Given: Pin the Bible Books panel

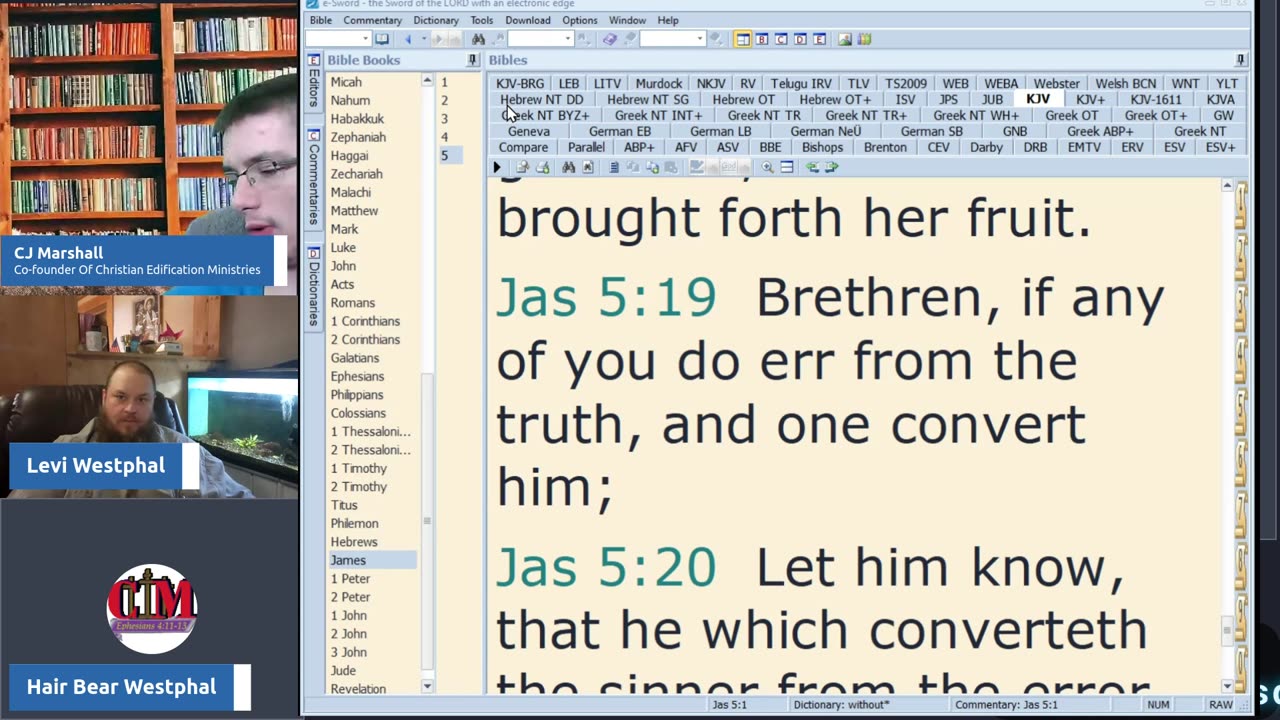Looking at the screenshot, I should [x=473, y=60].
